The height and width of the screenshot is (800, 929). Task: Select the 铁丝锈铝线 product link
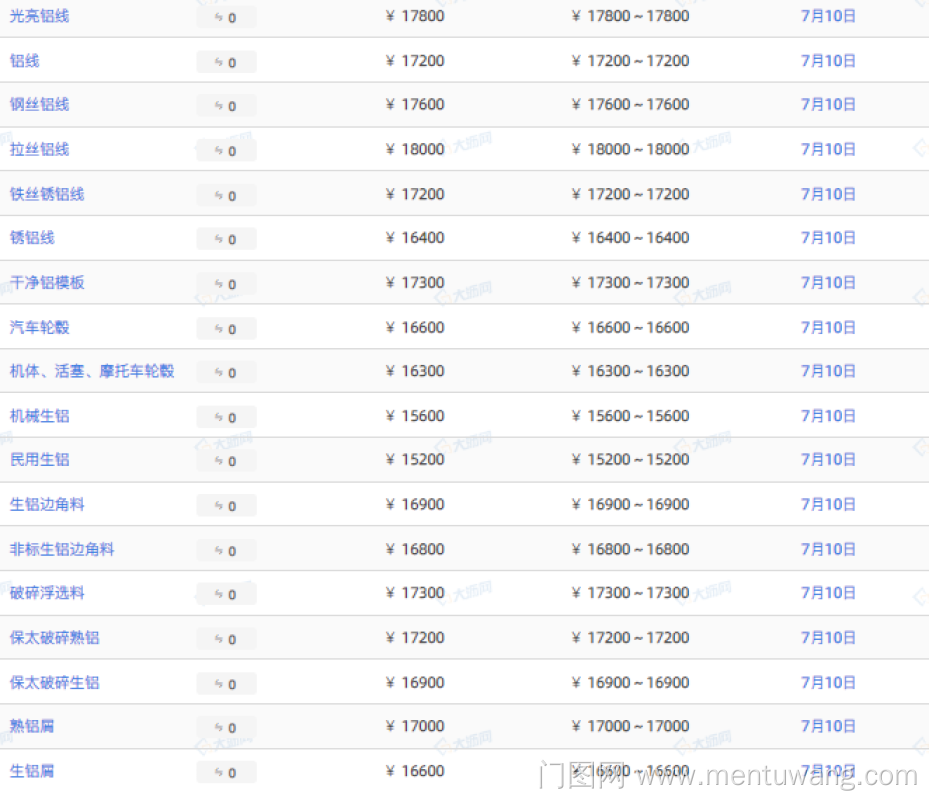[47, 194]
